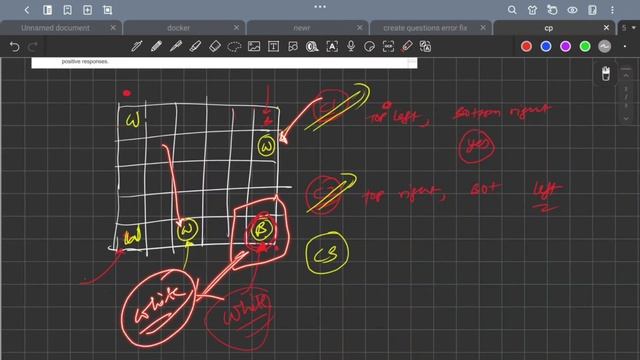
Task: Insert an image with picture icon
Action: [x=254, y=47]
